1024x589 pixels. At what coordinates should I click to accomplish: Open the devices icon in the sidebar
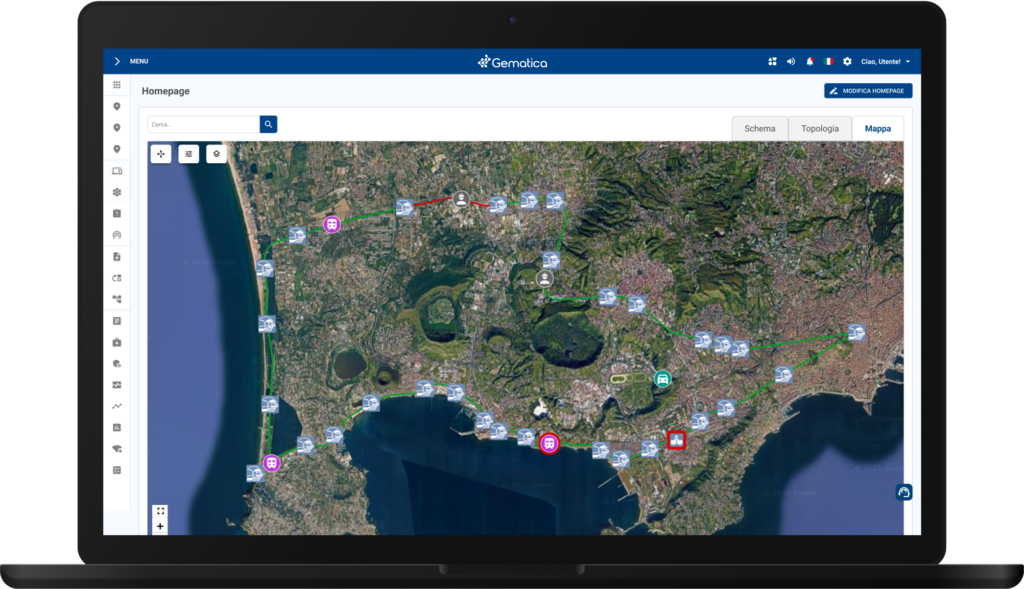point(117,171)
